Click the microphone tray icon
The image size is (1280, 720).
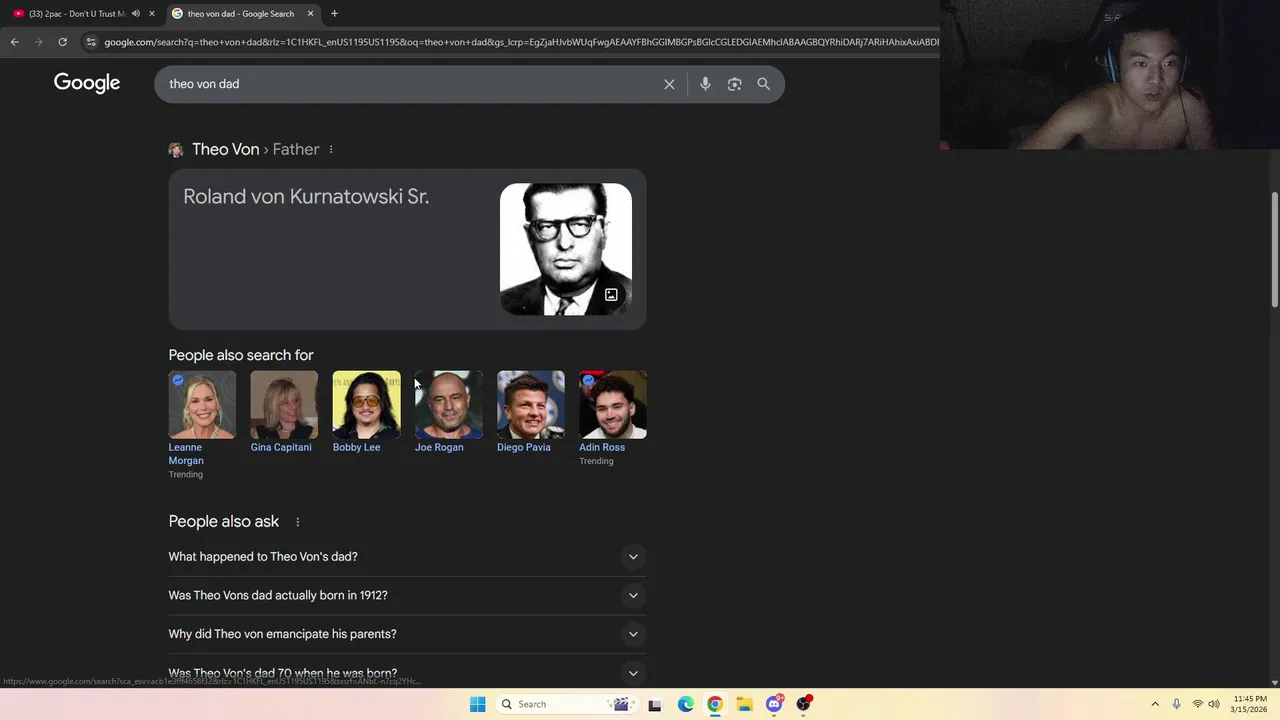(x=1176, y=704)
